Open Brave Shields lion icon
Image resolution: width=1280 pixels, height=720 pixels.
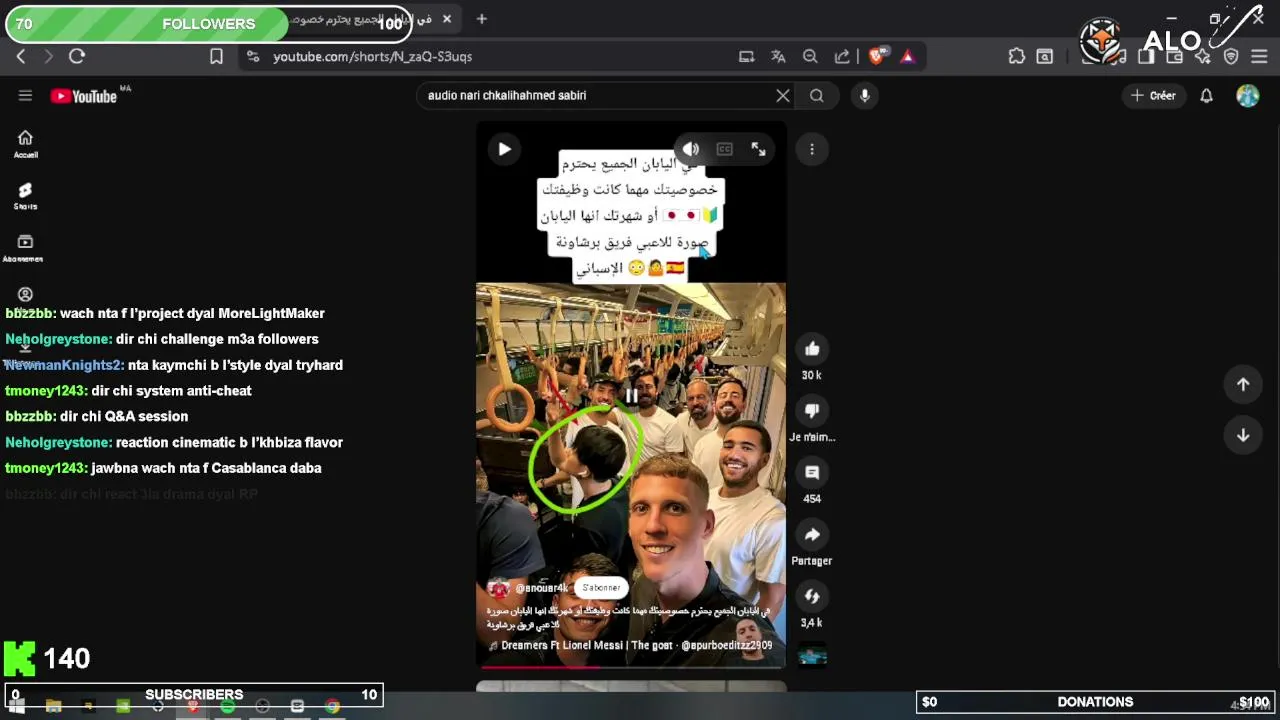(x=876, y=57)
